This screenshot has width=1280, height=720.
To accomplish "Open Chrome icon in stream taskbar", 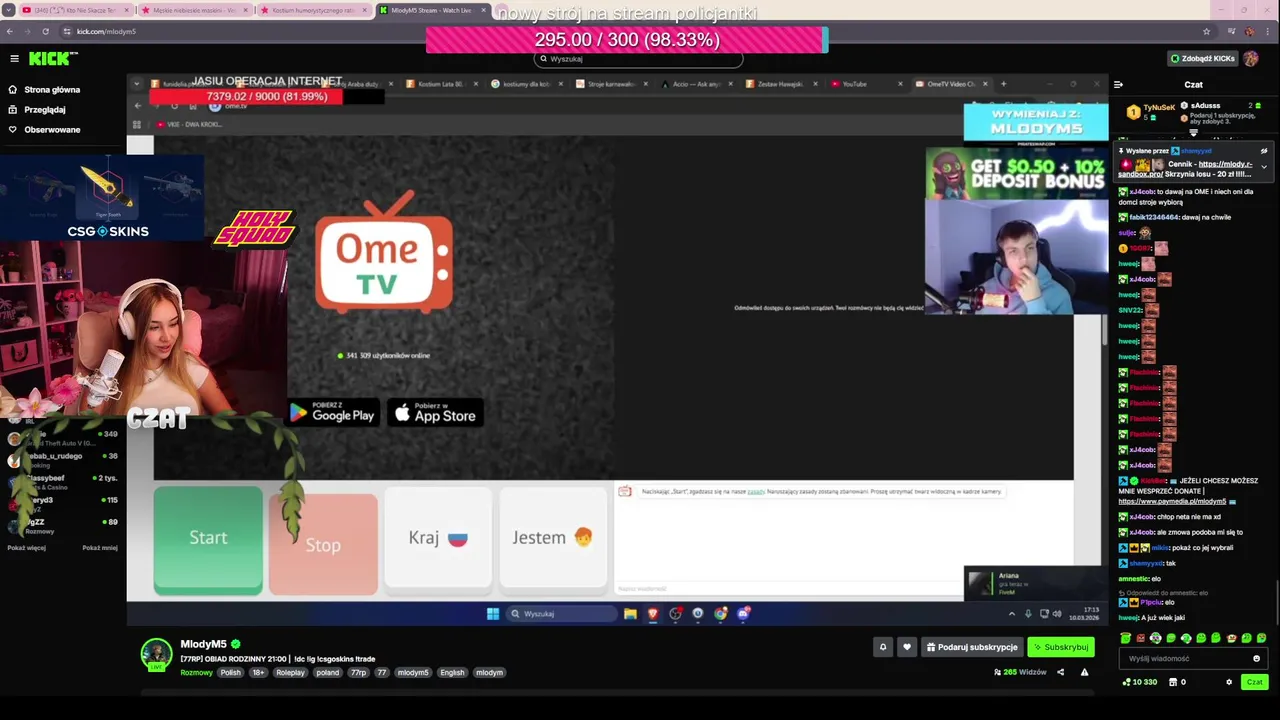I will pos(720,613).
